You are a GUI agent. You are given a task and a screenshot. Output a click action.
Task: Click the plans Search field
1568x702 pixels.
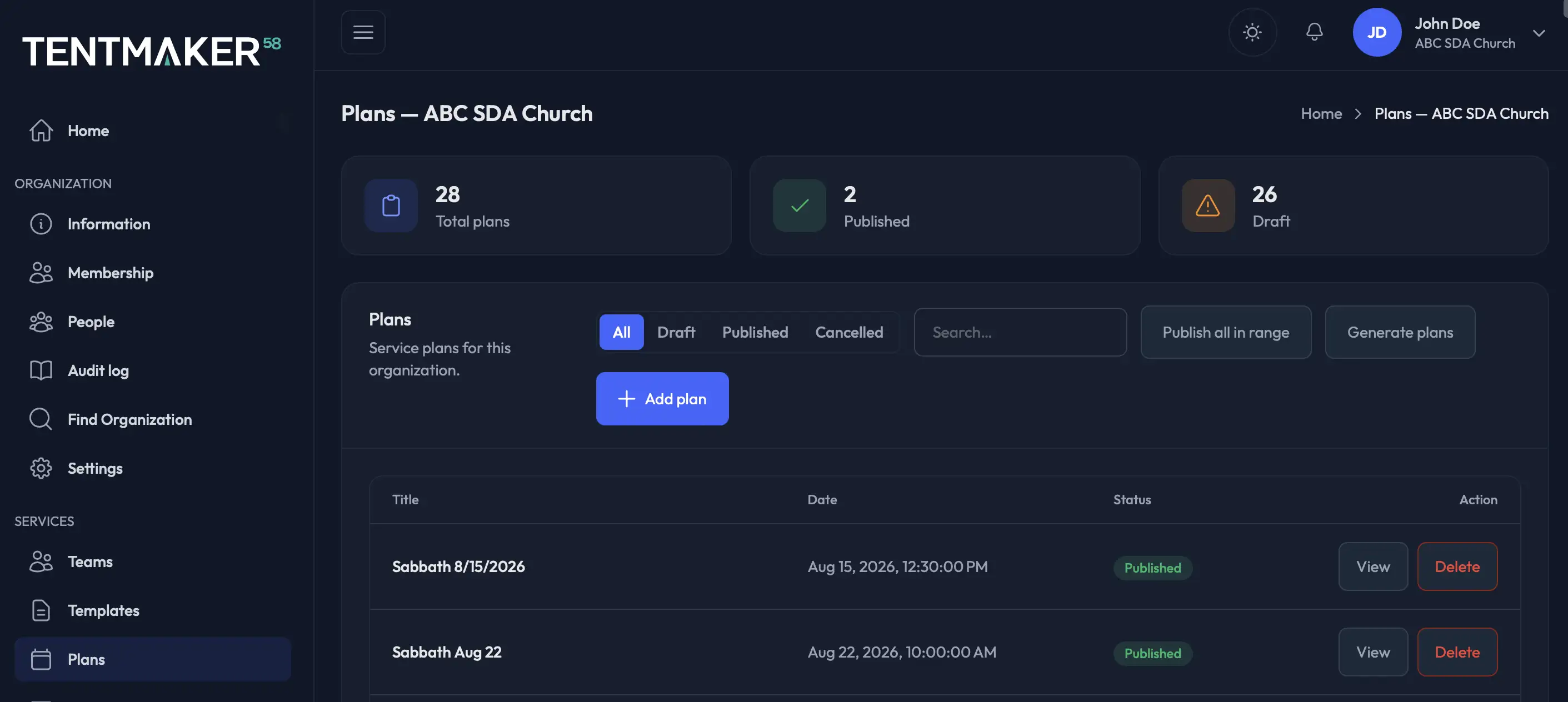1020,332
